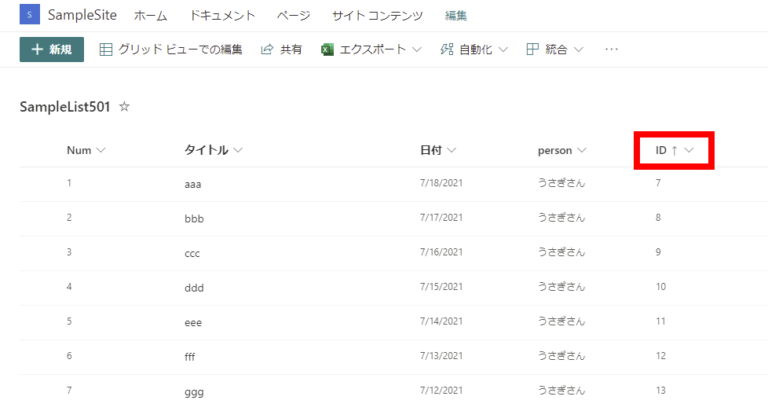Open the タイトル column header menu
Image resolution: width=768 pixels, height=400 pixels.
pos(213,150)
